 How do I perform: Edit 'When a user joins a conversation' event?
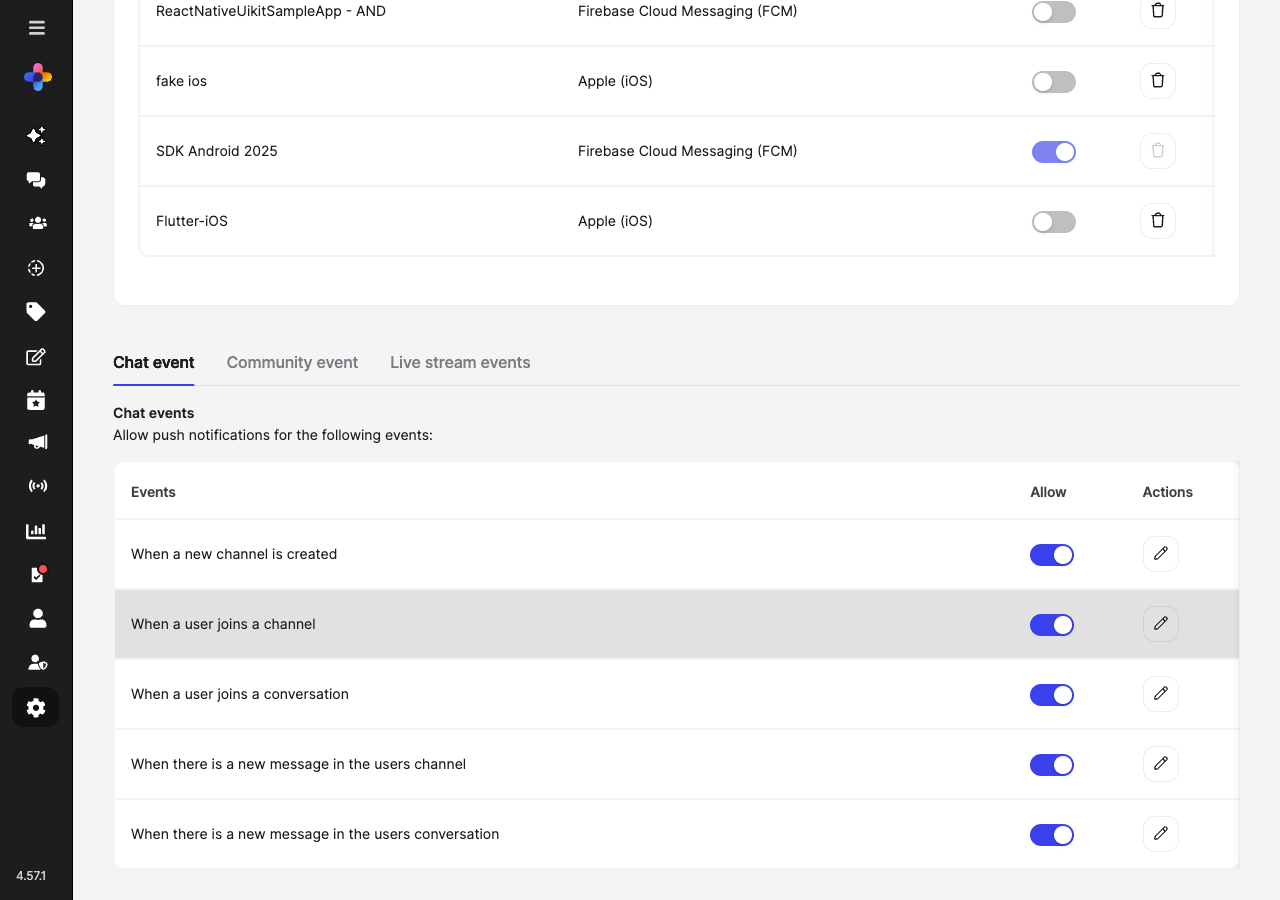tap(1160, 694)
